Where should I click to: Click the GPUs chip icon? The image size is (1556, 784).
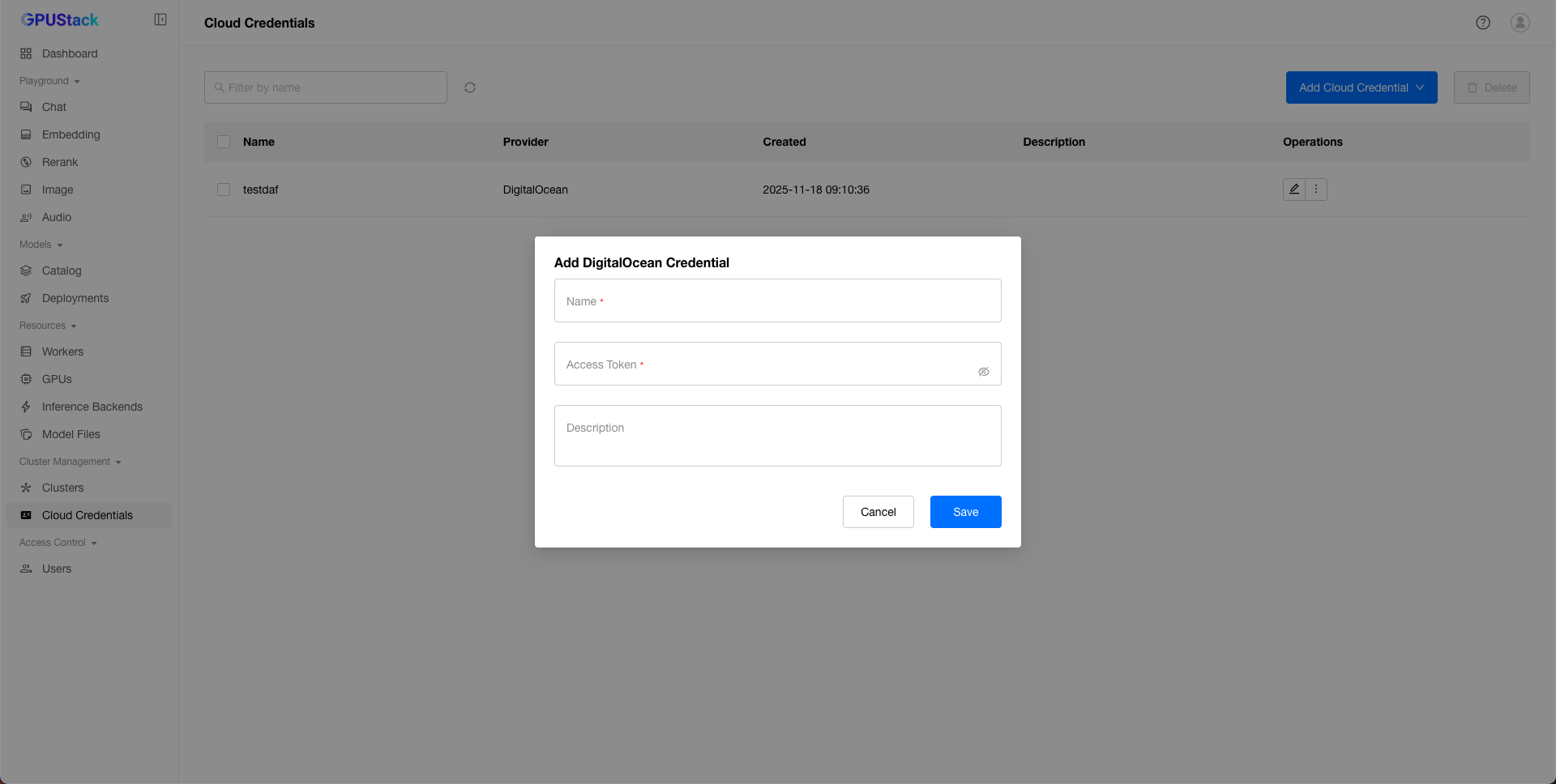click(x=26, y=379)
